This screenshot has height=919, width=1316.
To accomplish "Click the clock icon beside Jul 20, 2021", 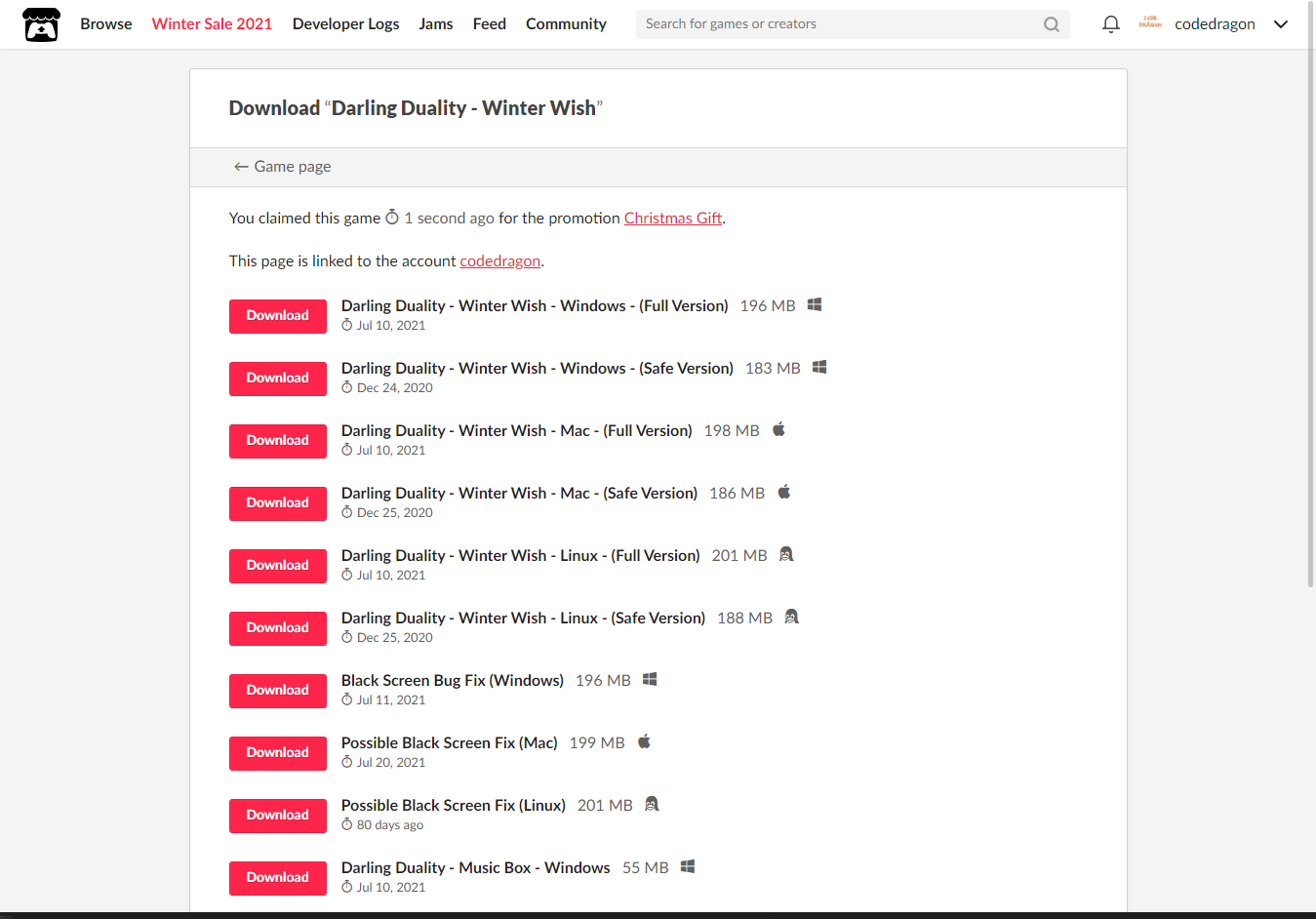I will click(346, 762).
